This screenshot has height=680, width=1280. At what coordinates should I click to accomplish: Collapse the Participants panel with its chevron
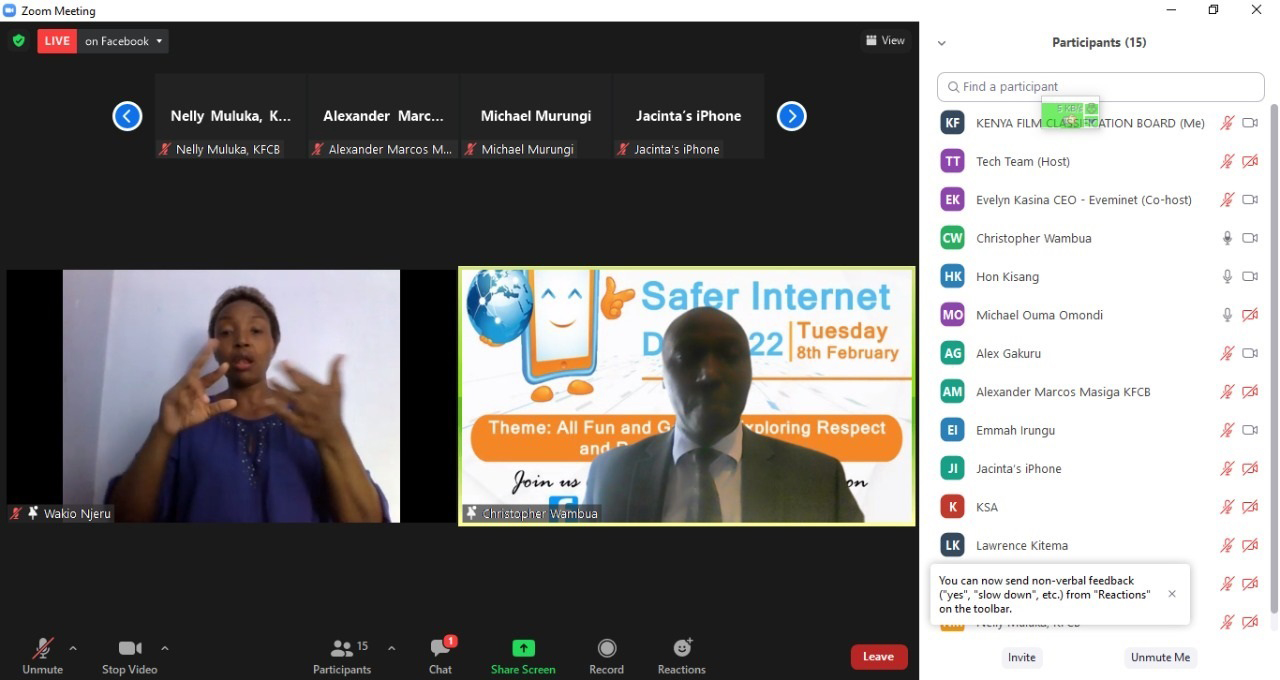(941, 42)
